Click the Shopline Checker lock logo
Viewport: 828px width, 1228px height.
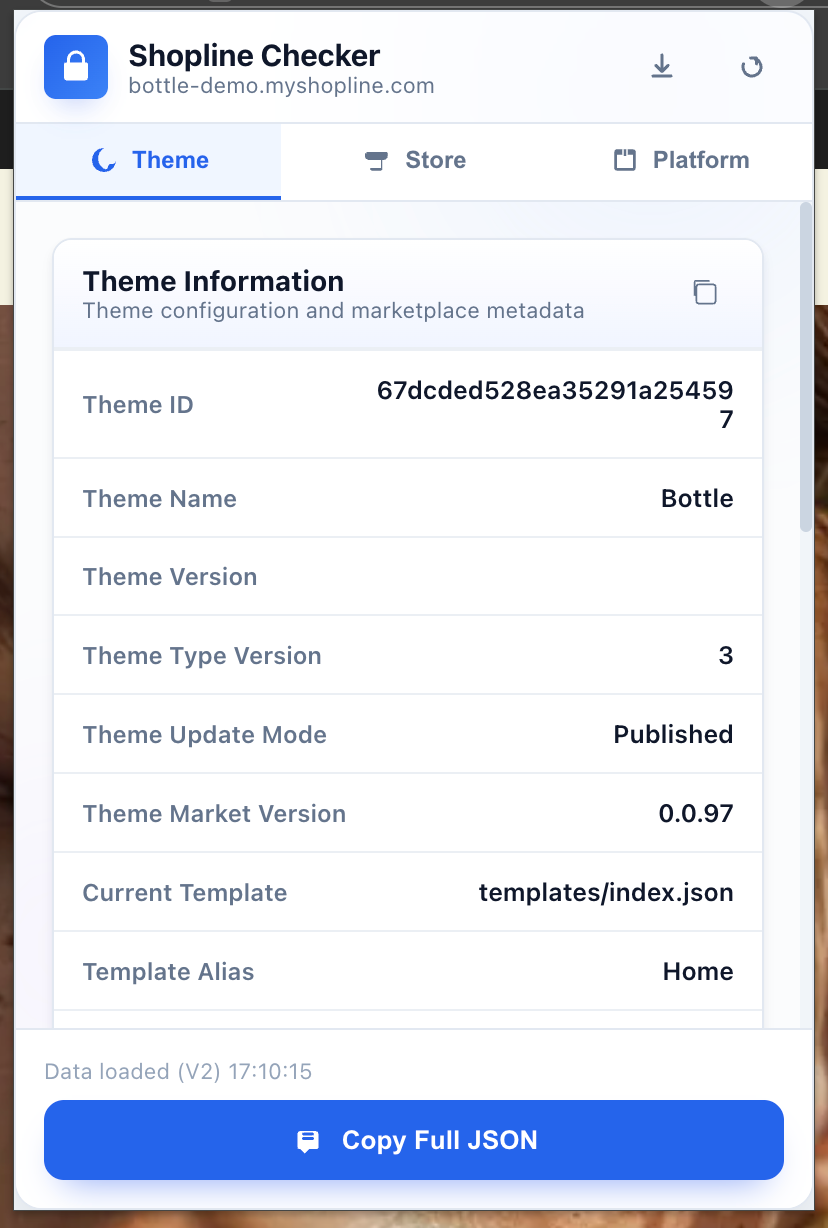pyautogui.click(x=76, y=67)
